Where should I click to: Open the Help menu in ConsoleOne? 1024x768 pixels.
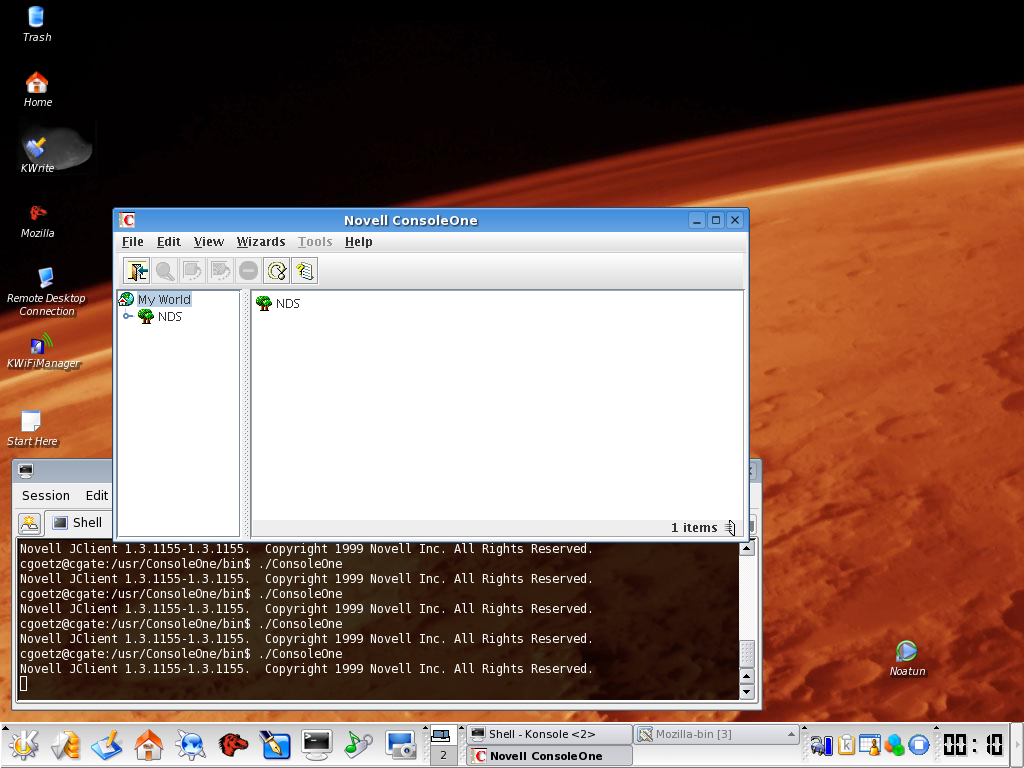coord(359,242)
